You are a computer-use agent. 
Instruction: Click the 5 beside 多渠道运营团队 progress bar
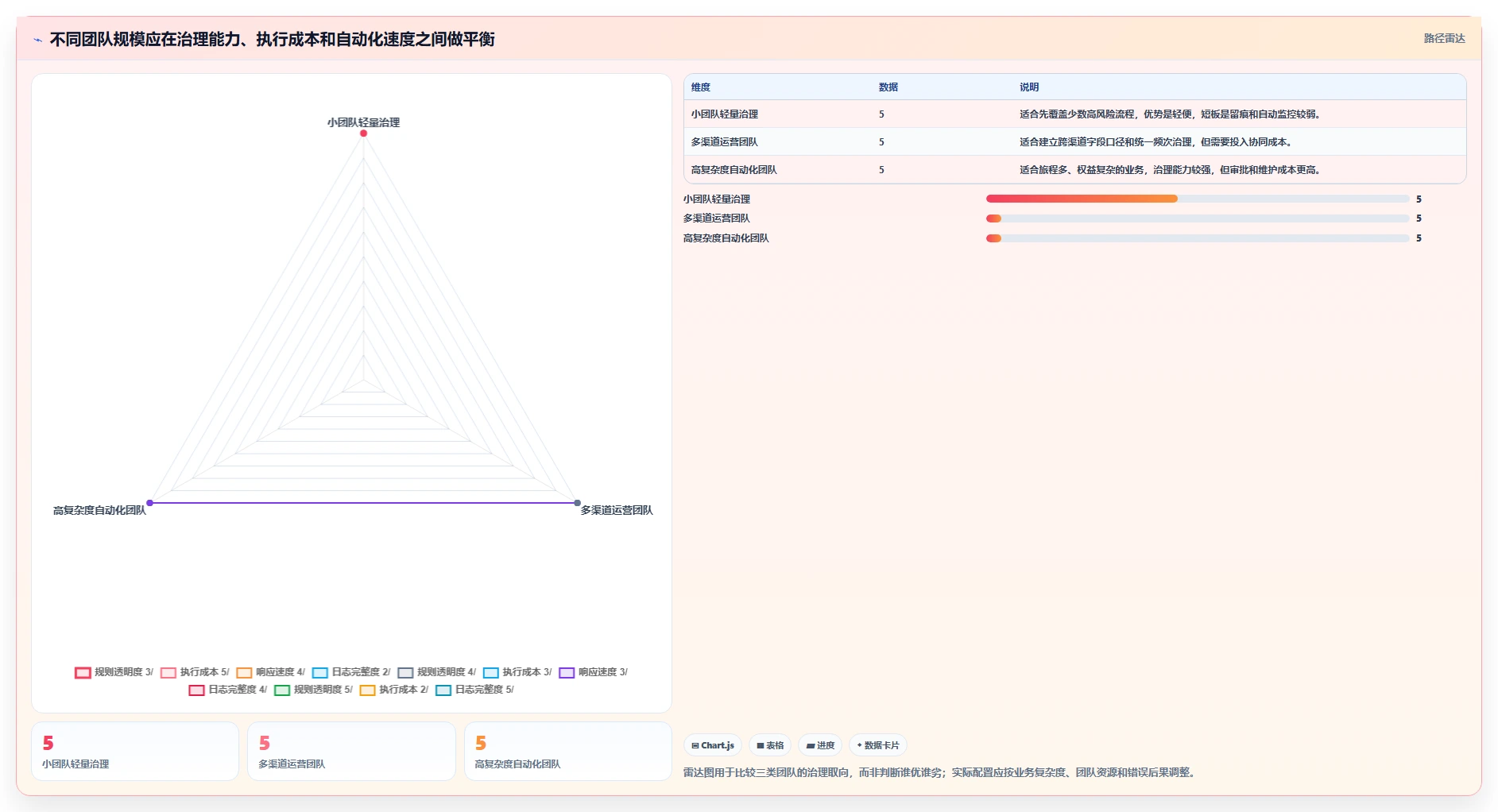click(x=1419, y=218)
